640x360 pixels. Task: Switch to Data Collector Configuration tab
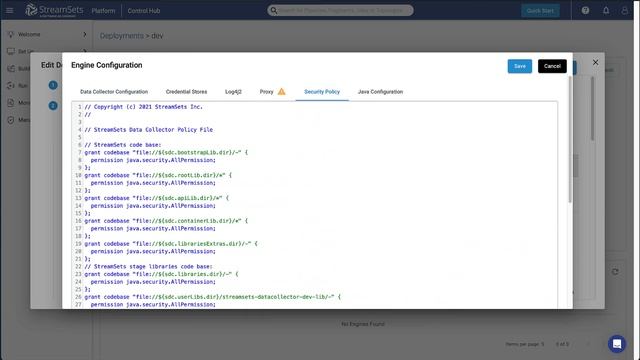pos(114,92)
